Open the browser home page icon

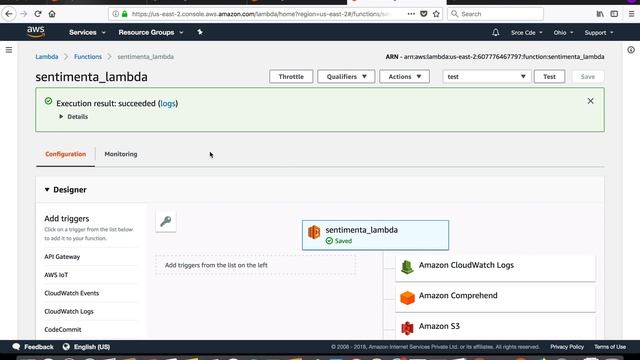pos(52,14)
